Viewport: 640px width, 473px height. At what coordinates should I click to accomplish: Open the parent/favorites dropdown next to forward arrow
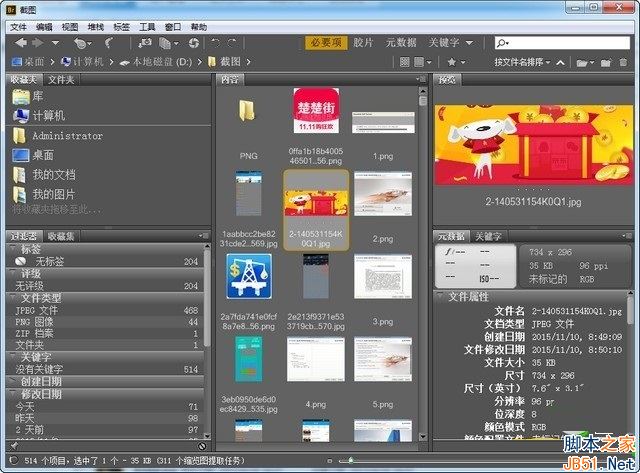click(56, 42)
